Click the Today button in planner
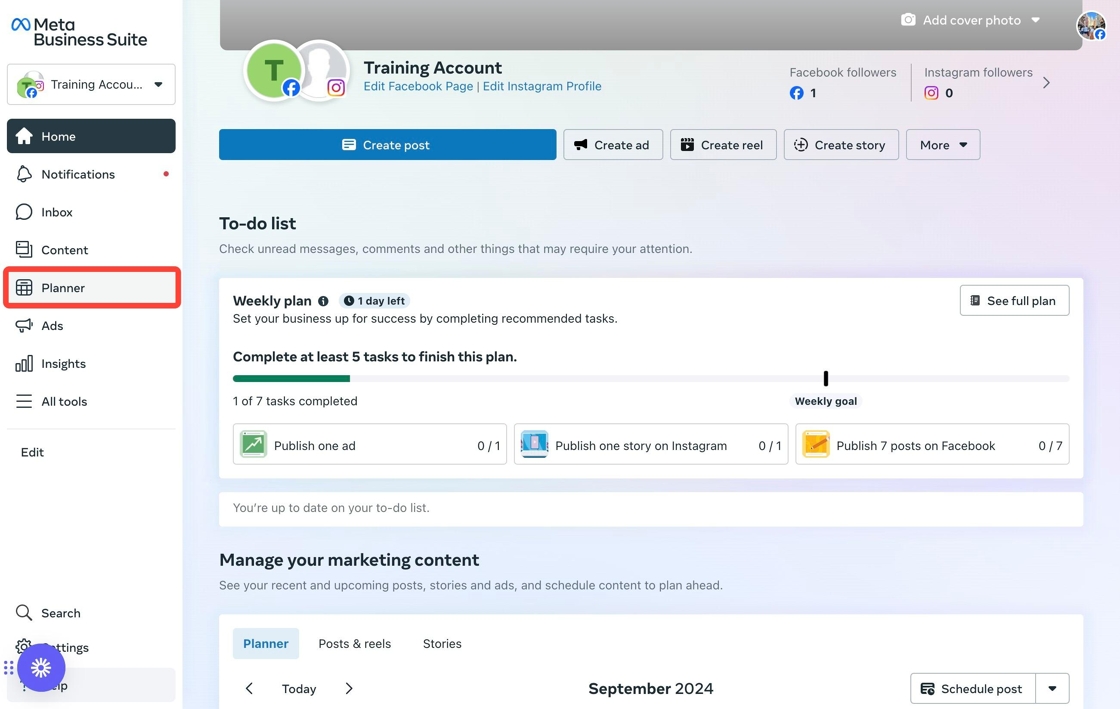 [x=299, y=688]
